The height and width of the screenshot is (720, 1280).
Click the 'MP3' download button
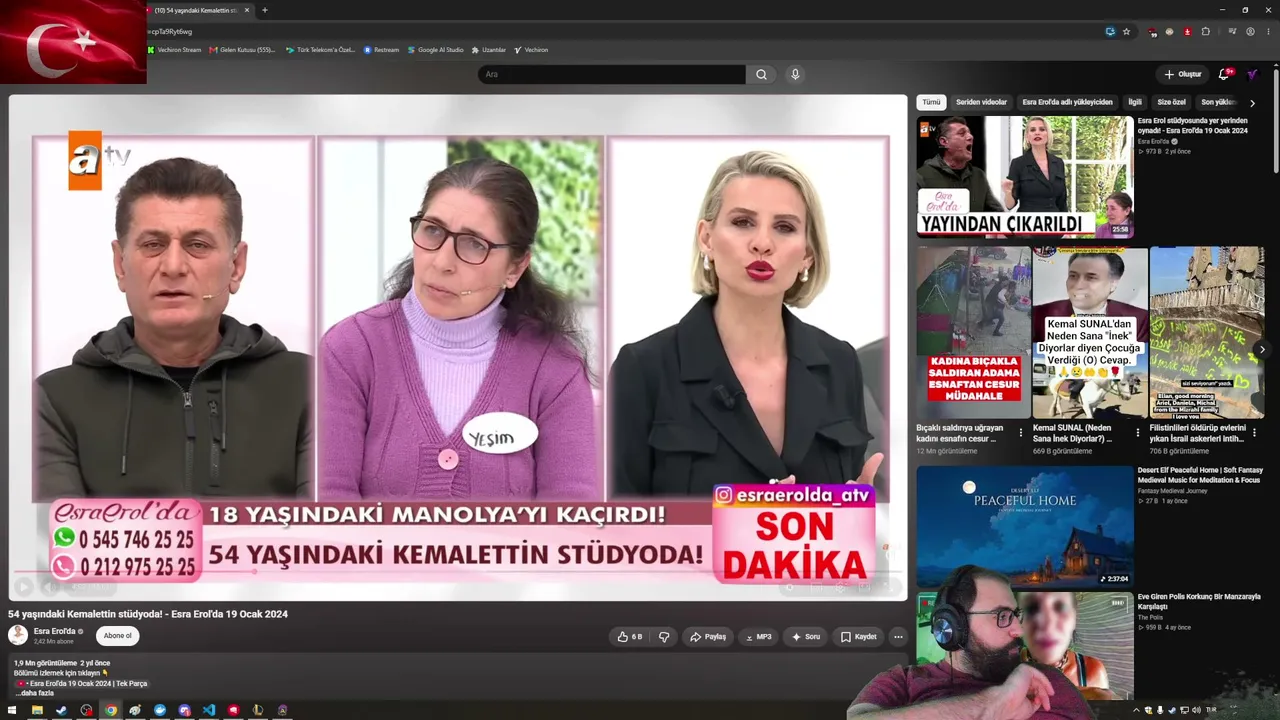pyautogui.click(x=759, y=637)
